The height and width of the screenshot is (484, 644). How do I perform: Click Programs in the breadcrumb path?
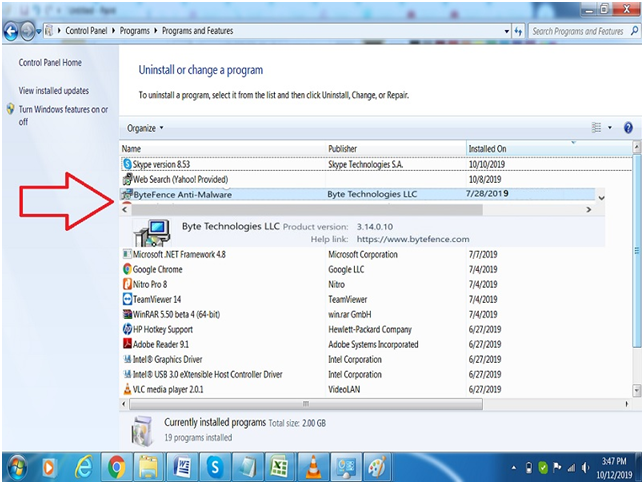coord(135,31)
